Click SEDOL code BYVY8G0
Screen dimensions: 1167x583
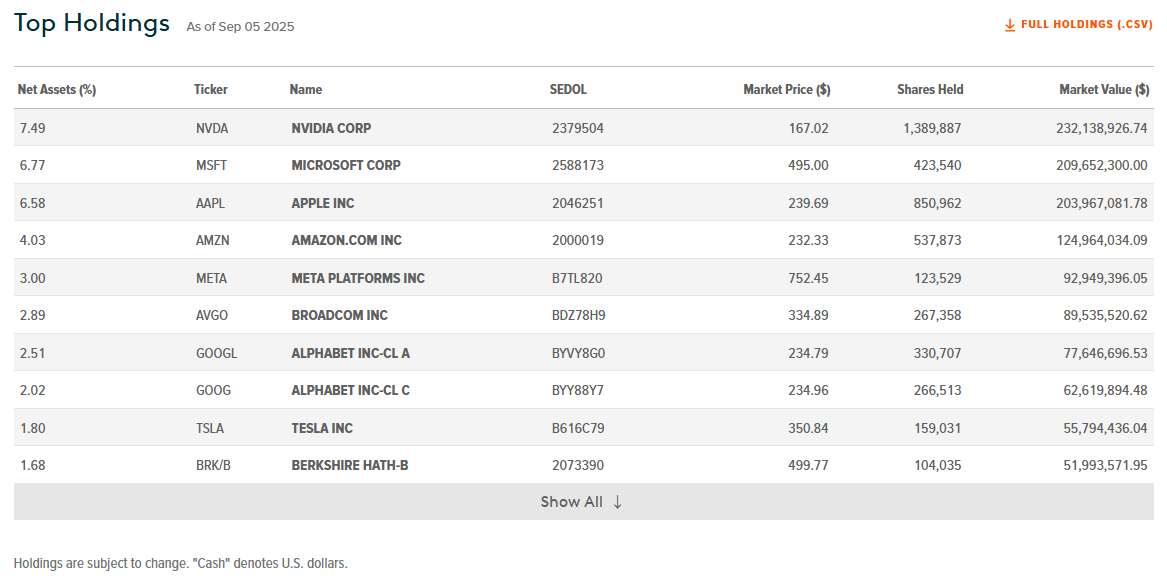(x=578, y=353)
